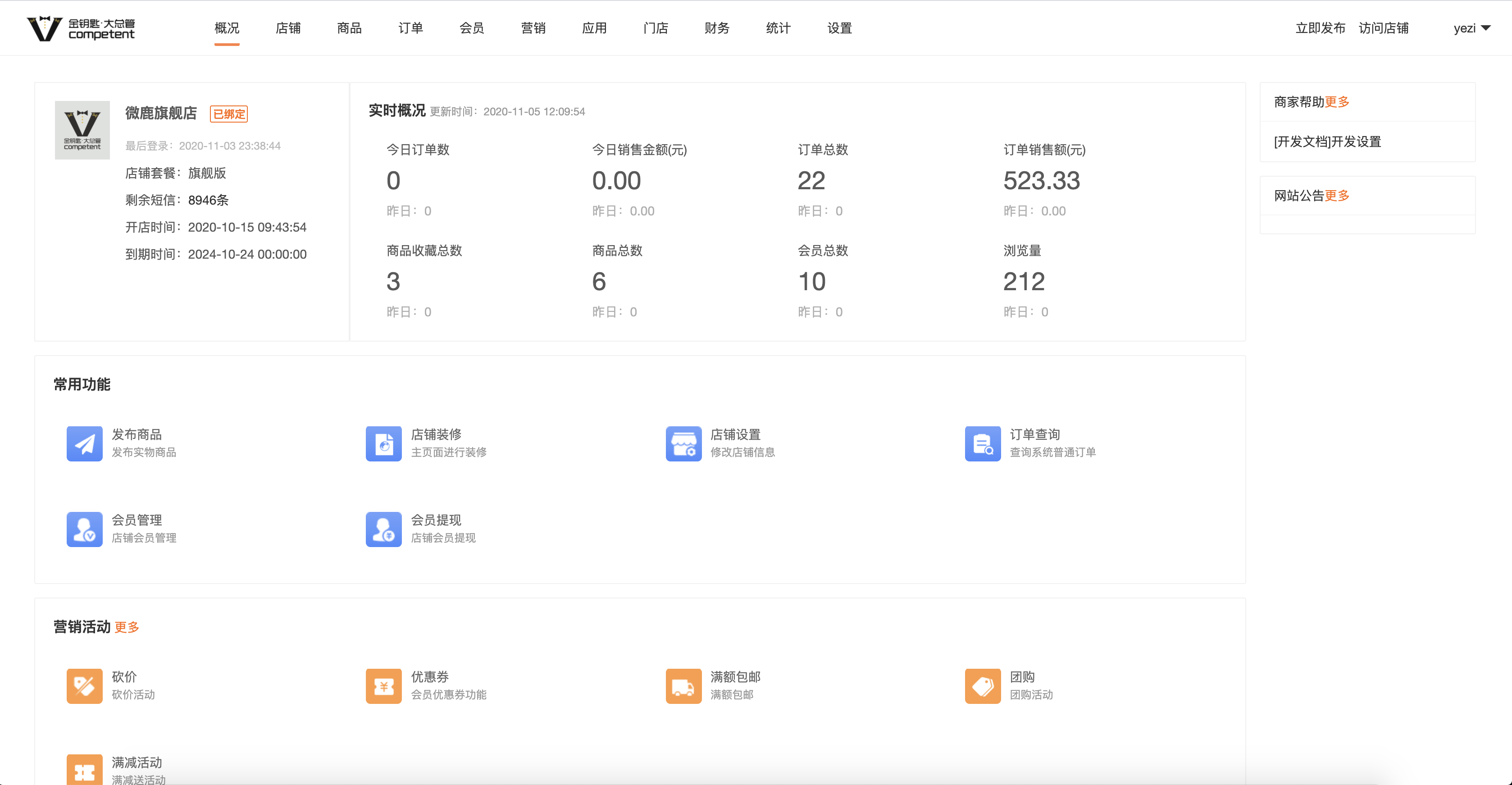
Task: Click the competent logo in header
Action: point(81,28)
